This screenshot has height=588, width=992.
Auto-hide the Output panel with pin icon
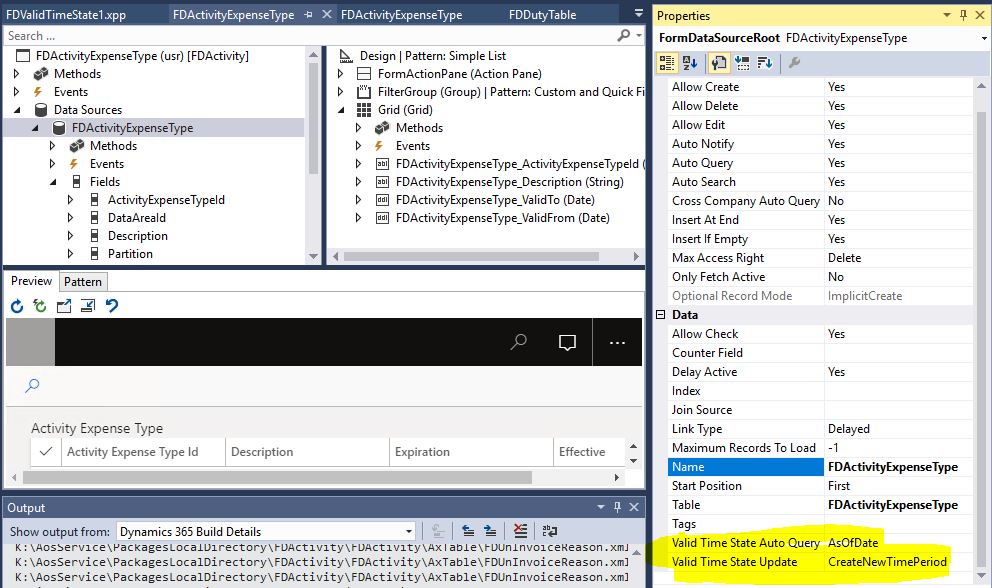click(617, 507)
